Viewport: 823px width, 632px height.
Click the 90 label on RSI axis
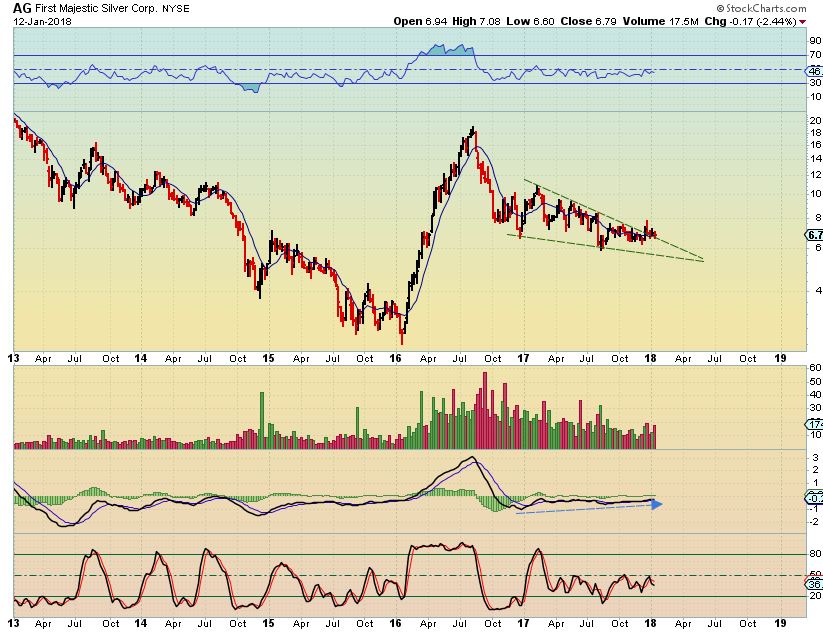[815, 41]
